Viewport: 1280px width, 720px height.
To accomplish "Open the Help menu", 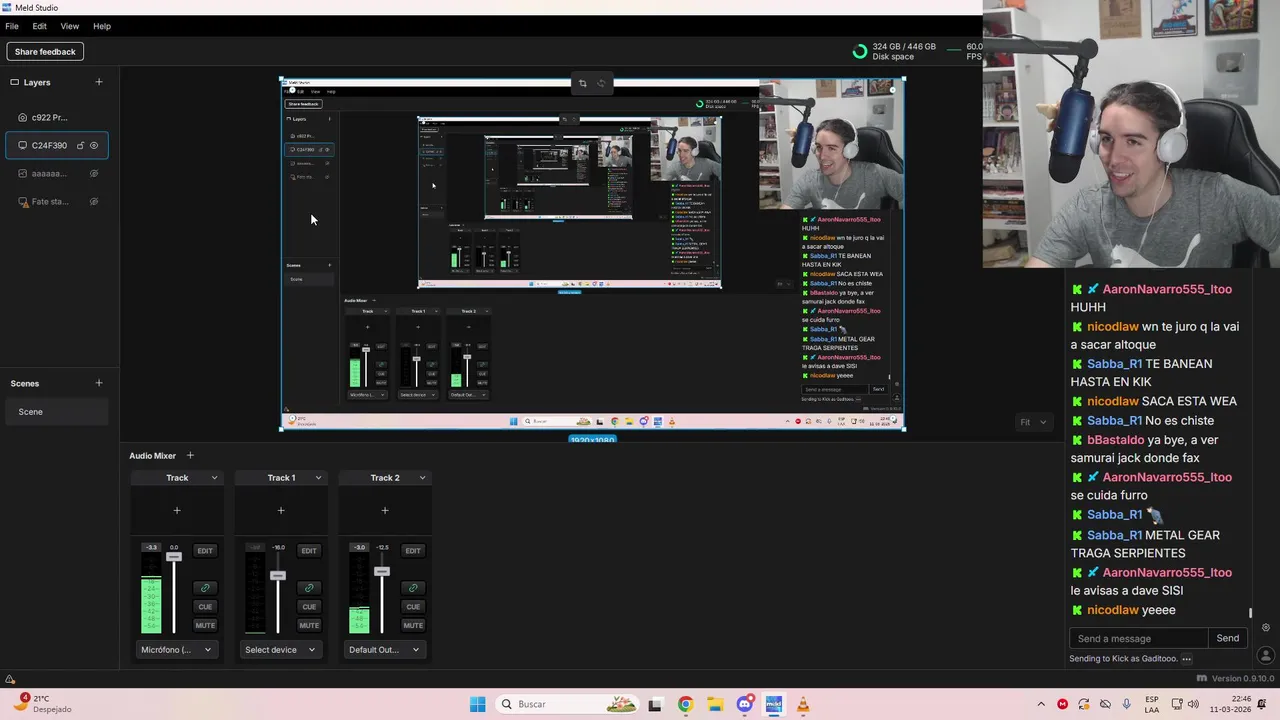I will pos(102,26).
